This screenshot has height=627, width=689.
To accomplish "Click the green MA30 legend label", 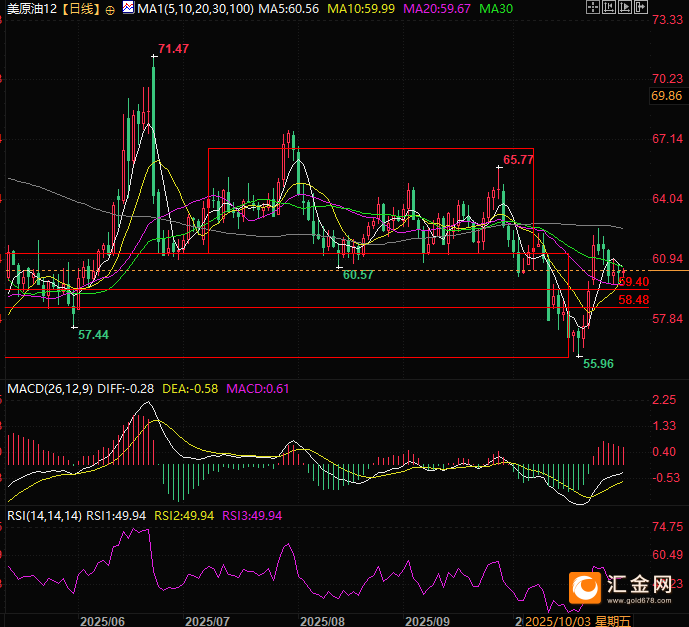I will (x=497, y=9).
